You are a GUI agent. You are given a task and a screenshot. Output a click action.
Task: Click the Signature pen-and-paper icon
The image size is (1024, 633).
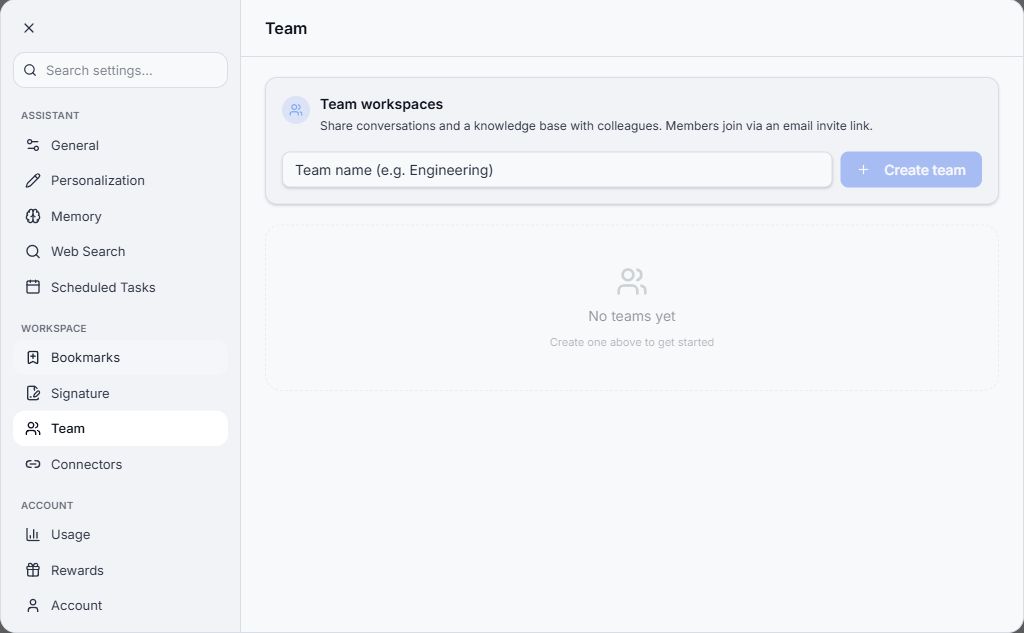pyautogui.click(x=33, y=393)
